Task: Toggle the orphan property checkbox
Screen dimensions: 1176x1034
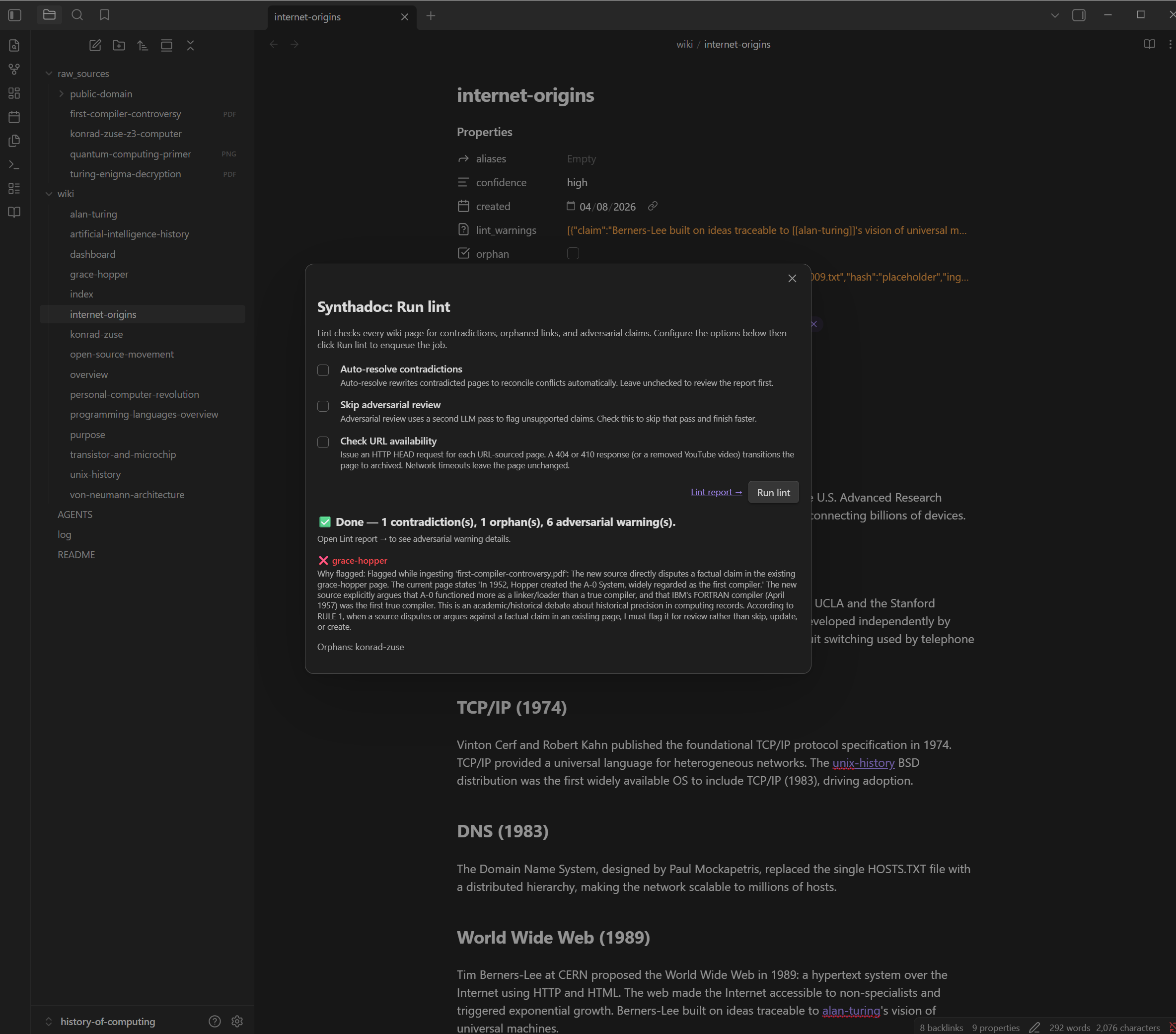Action: click(573, 253)
